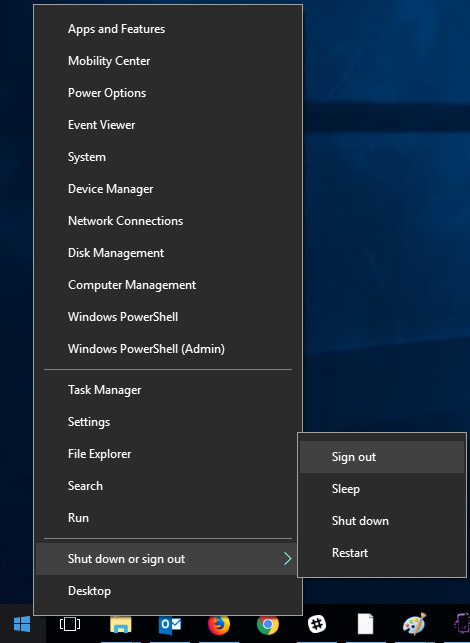The height and width of the screenshot is (643, 470).
Task: Click the Paint palette taskbar icon
Action: pos(415,624)
